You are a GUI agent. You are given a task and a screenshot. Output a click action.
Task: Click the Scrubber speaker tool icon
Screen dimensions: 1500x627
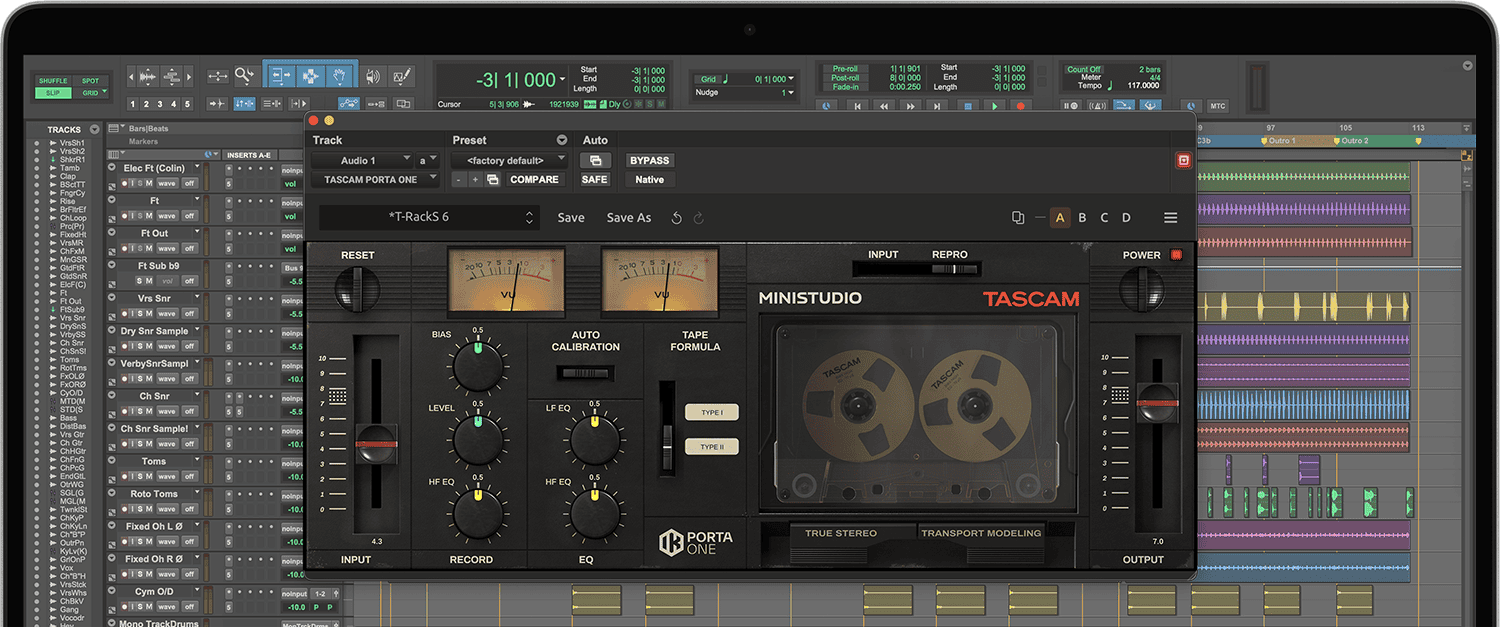click(x=373, y=75)
